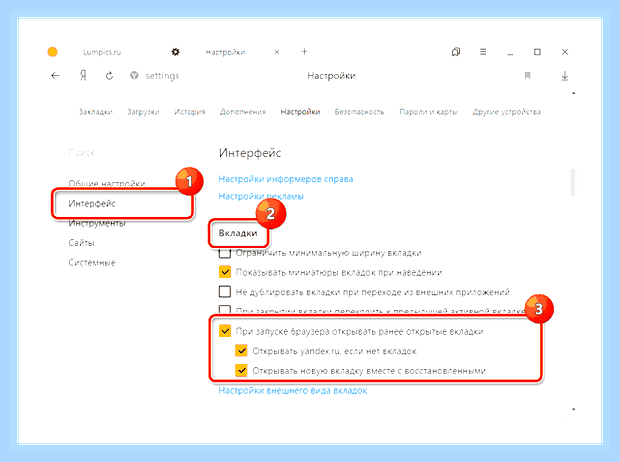Click the settings address field
Screen dimensions: 620x462
(x=162, y=76)
